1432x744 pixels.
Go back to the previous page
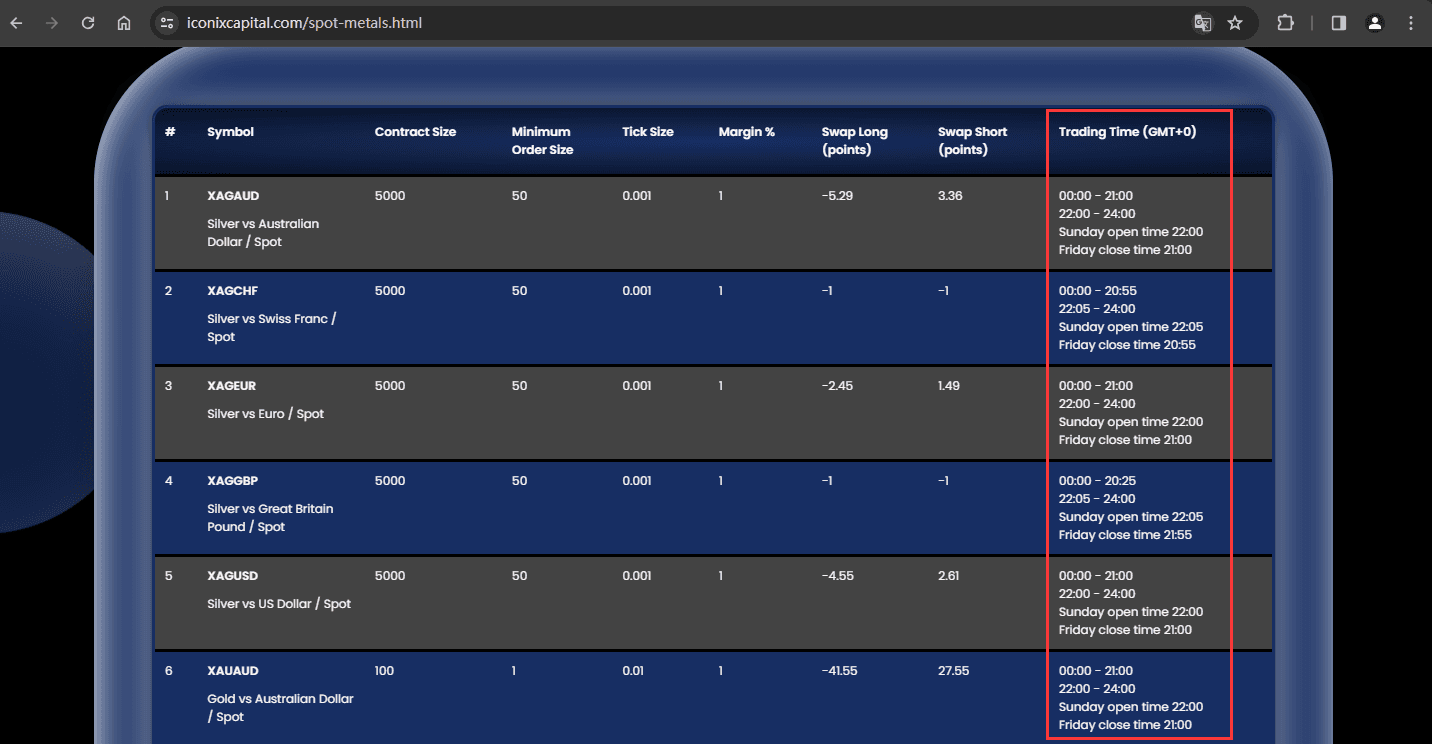(16, 23)
